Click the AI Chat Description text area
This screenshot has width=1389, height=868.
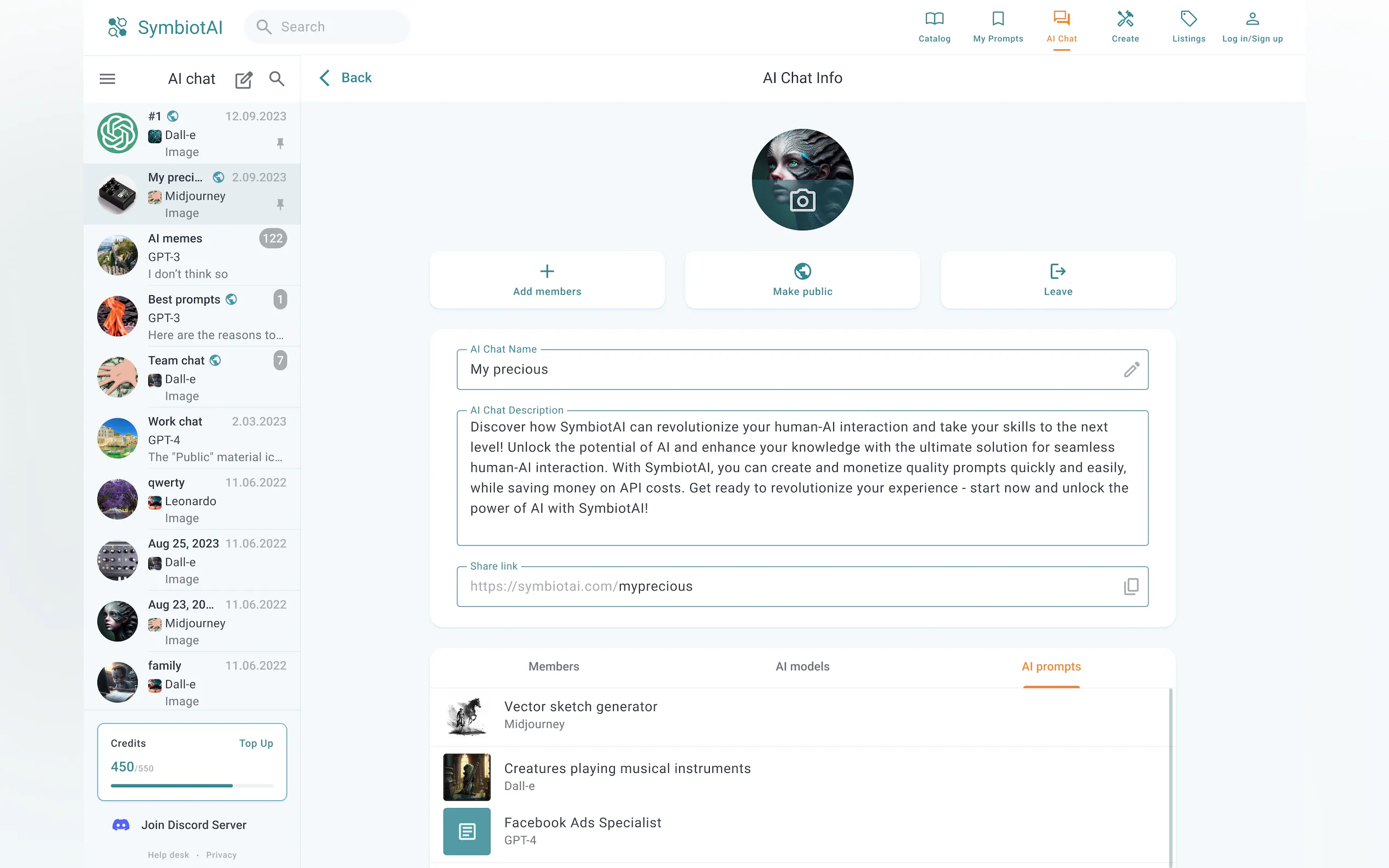point(802,478)
